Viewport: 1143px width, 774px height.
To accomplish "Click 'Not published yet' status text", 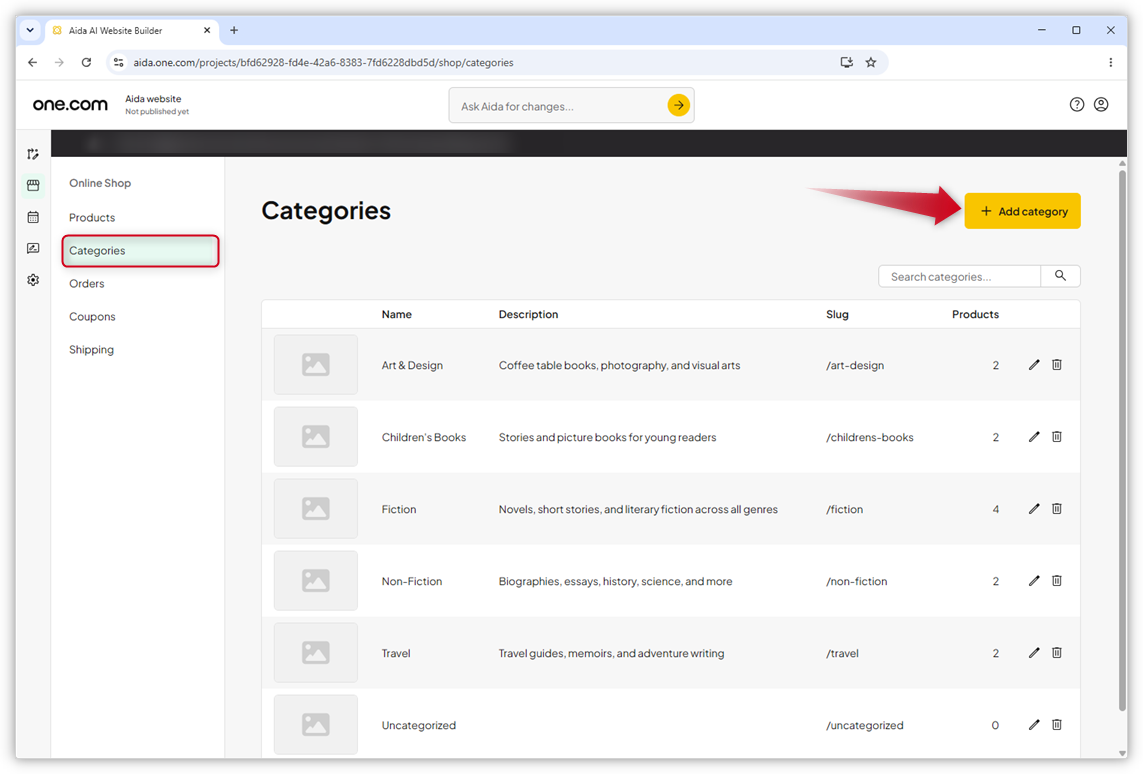I will point(157,112).
